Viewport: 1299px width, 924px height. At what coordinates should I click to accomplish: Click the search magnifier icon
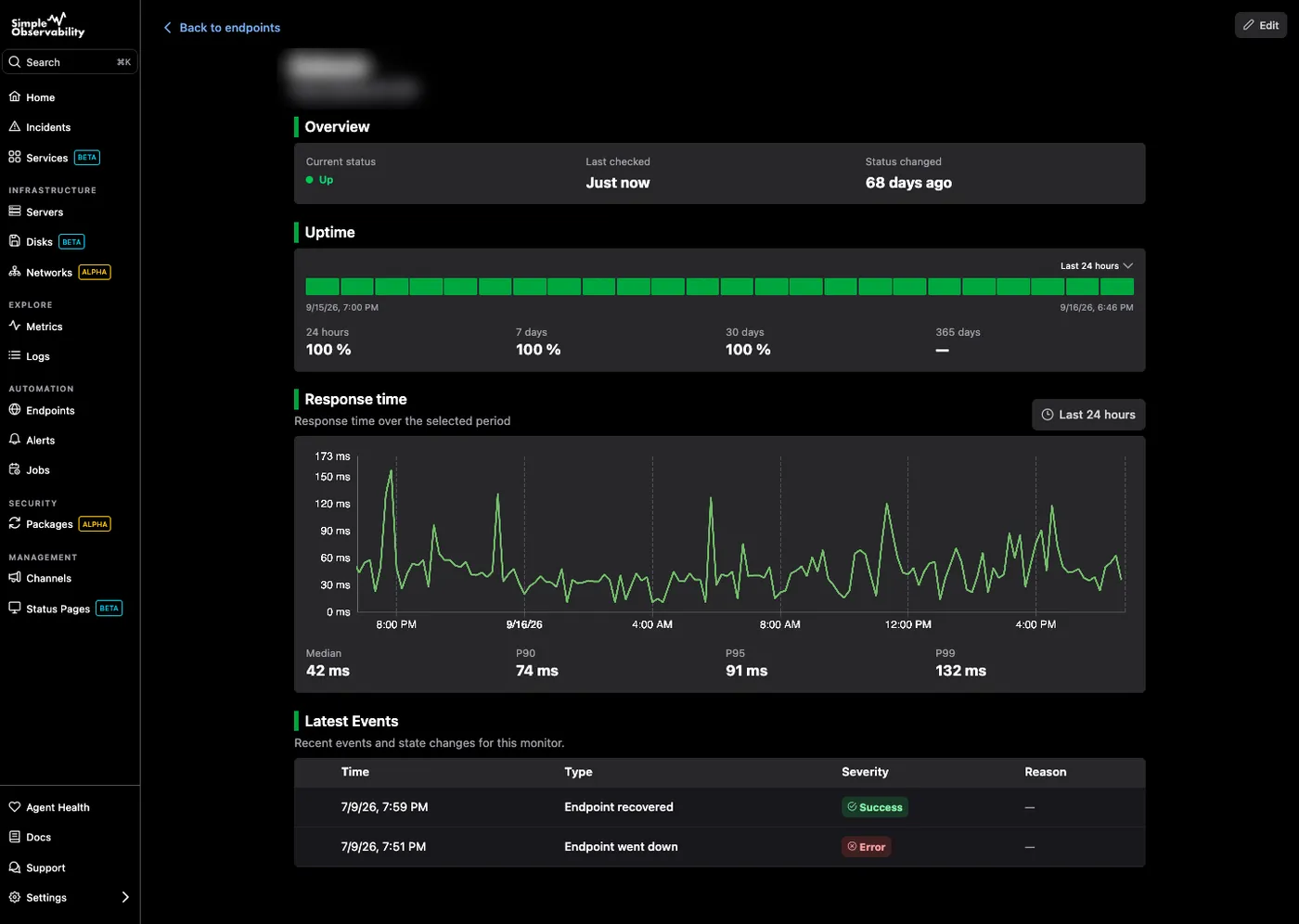15,62
